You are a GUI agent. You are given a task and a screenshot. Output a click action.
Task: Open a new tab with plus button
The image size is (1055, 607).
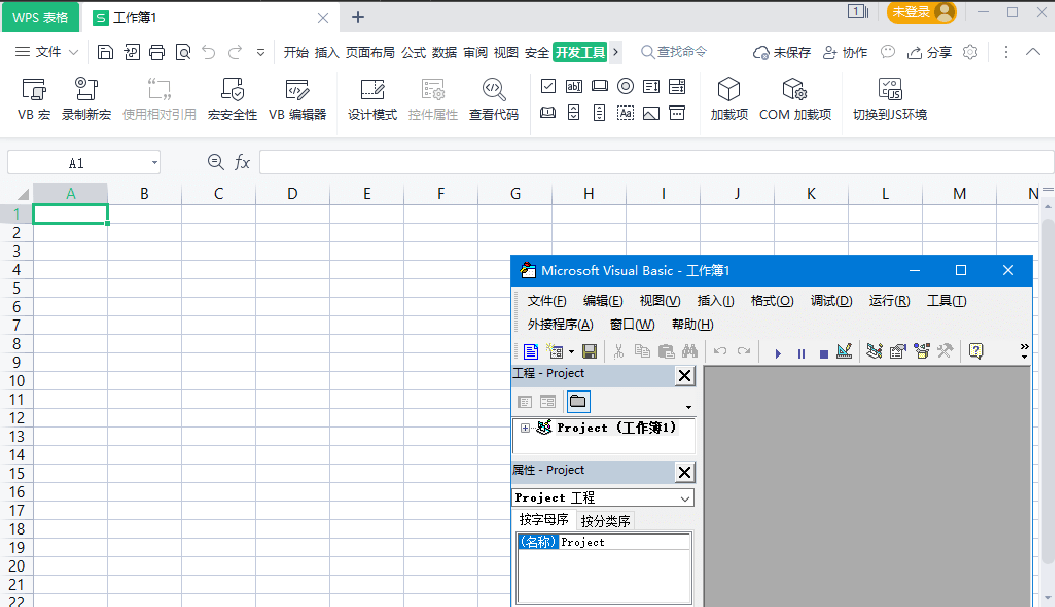[x=358, y=17]
